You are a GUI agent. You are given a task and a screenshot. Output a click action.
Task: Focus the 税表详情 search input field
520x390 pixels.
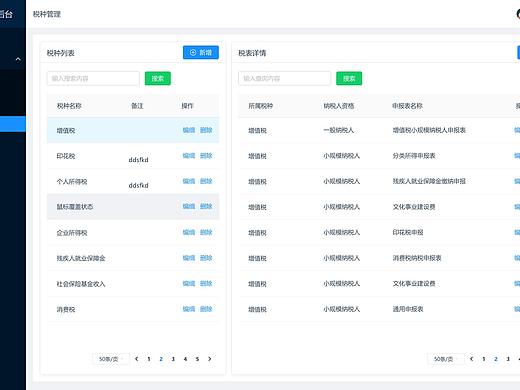tap(284, 78)
